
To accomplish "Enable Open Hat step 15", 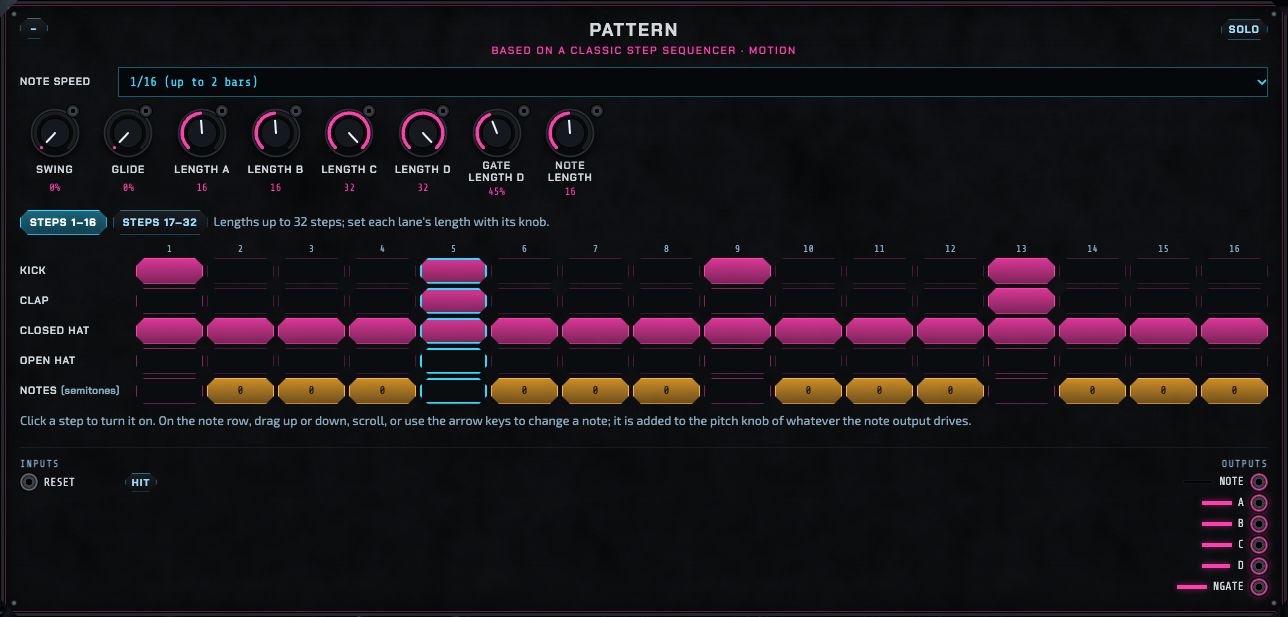I will 1164,360.
